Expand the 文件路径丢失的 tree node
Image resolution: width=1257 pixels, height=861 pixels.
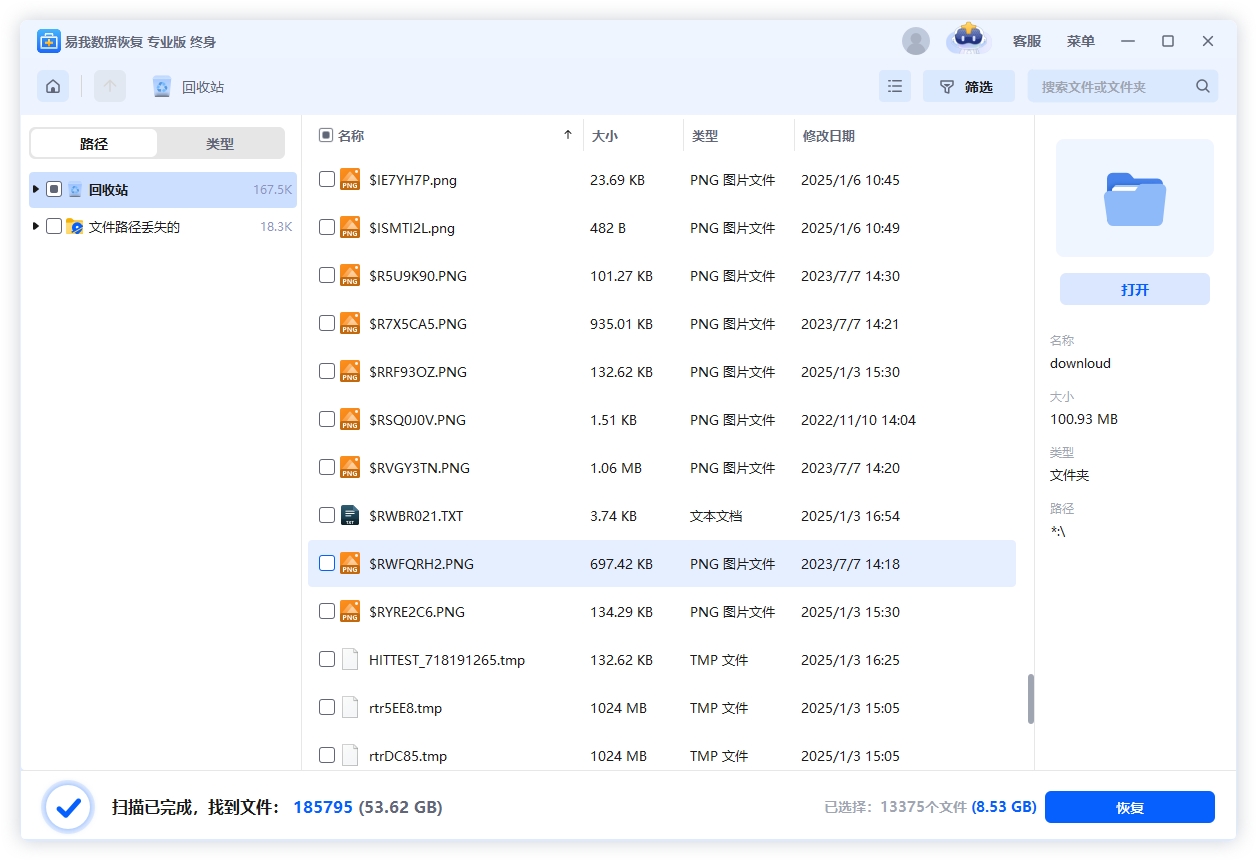(x=36, y=227)
